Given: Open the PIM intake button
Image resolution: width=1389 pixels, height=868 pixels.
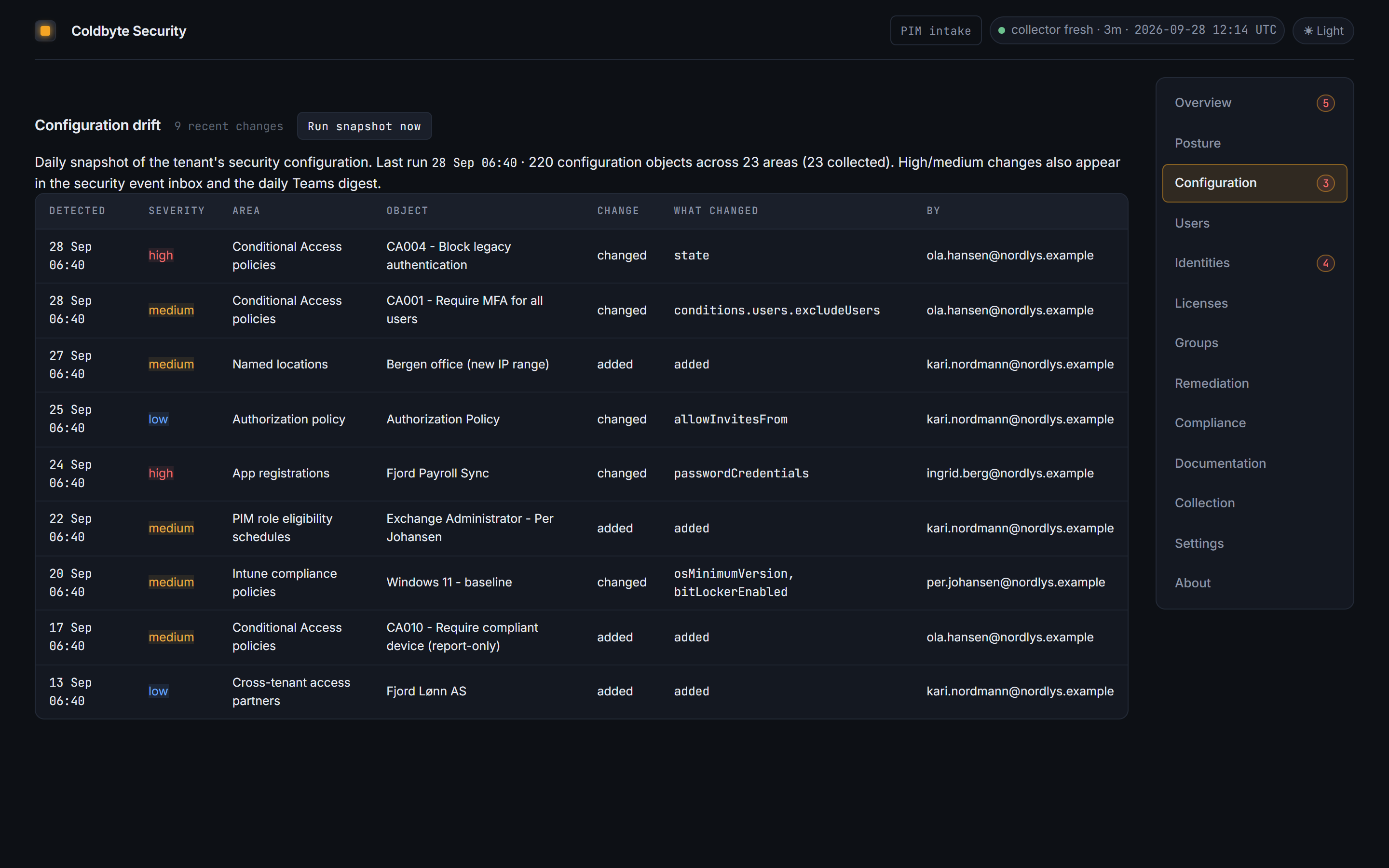Looking at the screenshot, I should coord(936,31).
